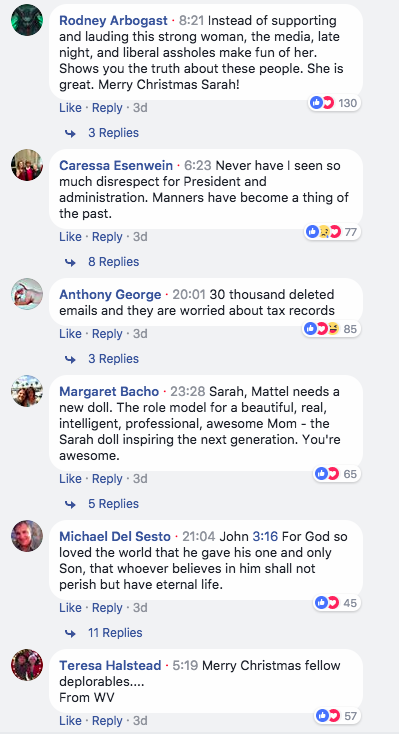Show reactions on Michael Del Sesto's comment showing 45
The image size is (399, 734).
(x=337, y=603)
